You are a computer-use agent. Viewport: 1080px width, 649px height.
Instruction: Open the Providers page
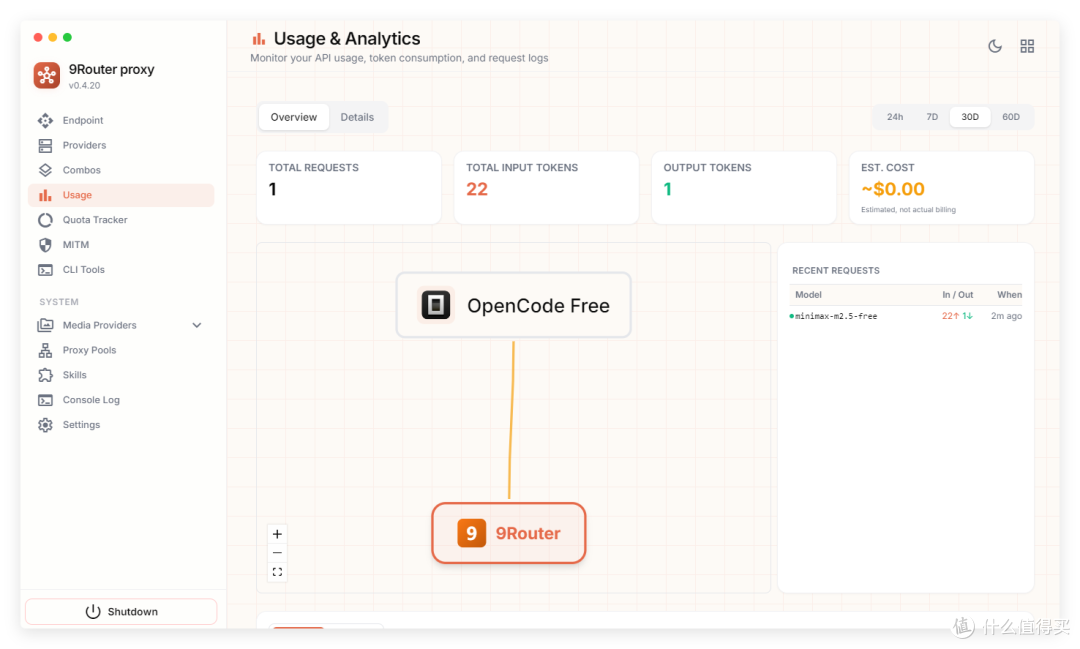point(121,145)
